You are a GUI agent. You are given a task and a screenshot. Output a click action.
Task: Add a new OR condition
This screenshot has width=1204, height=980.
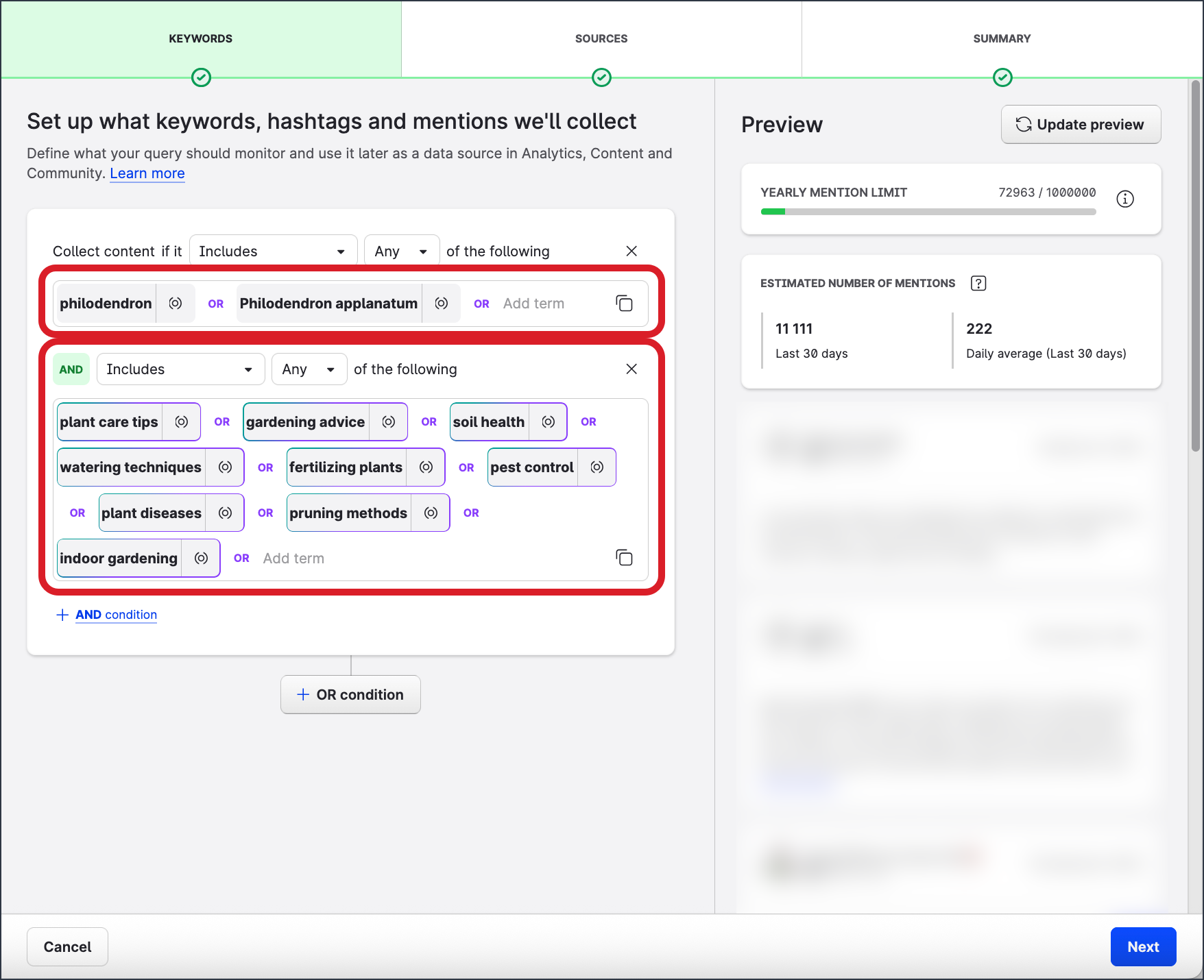point(350,695)
